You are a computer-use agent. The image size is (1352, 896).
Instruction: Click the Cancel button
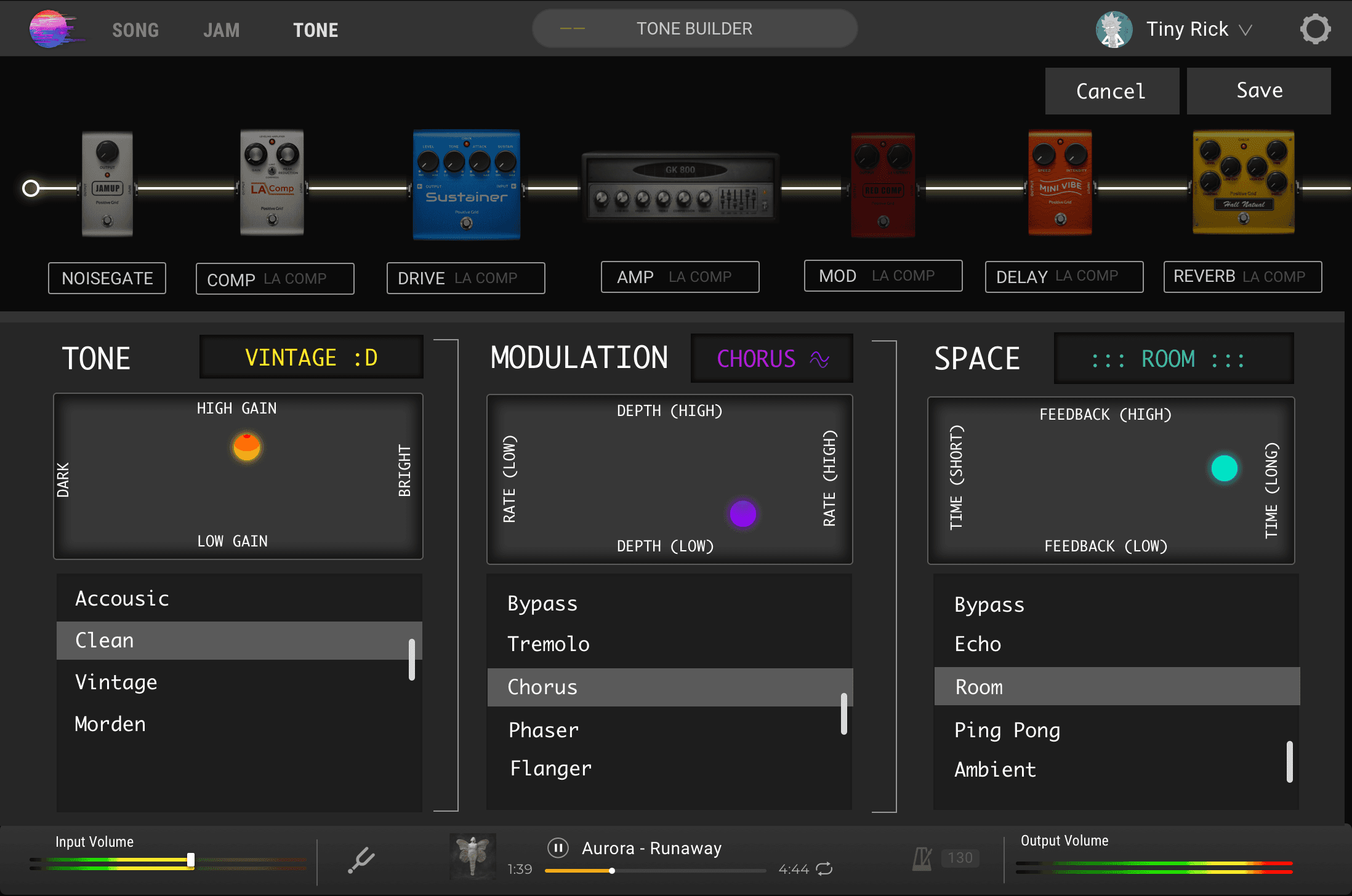1111,91
